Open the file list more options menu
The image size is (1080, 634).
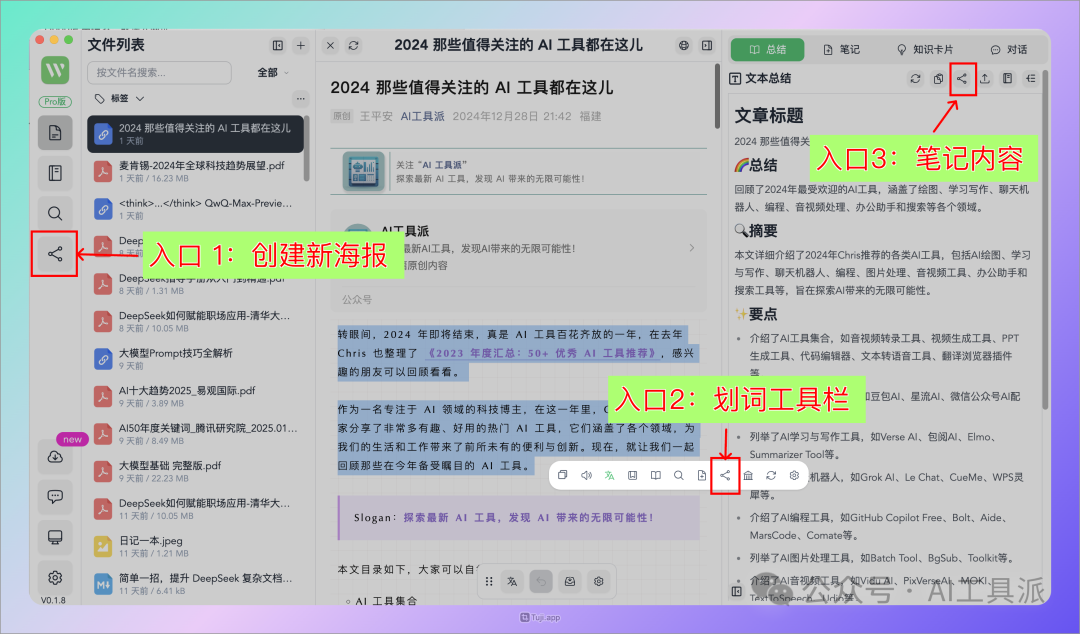[300, 99]
